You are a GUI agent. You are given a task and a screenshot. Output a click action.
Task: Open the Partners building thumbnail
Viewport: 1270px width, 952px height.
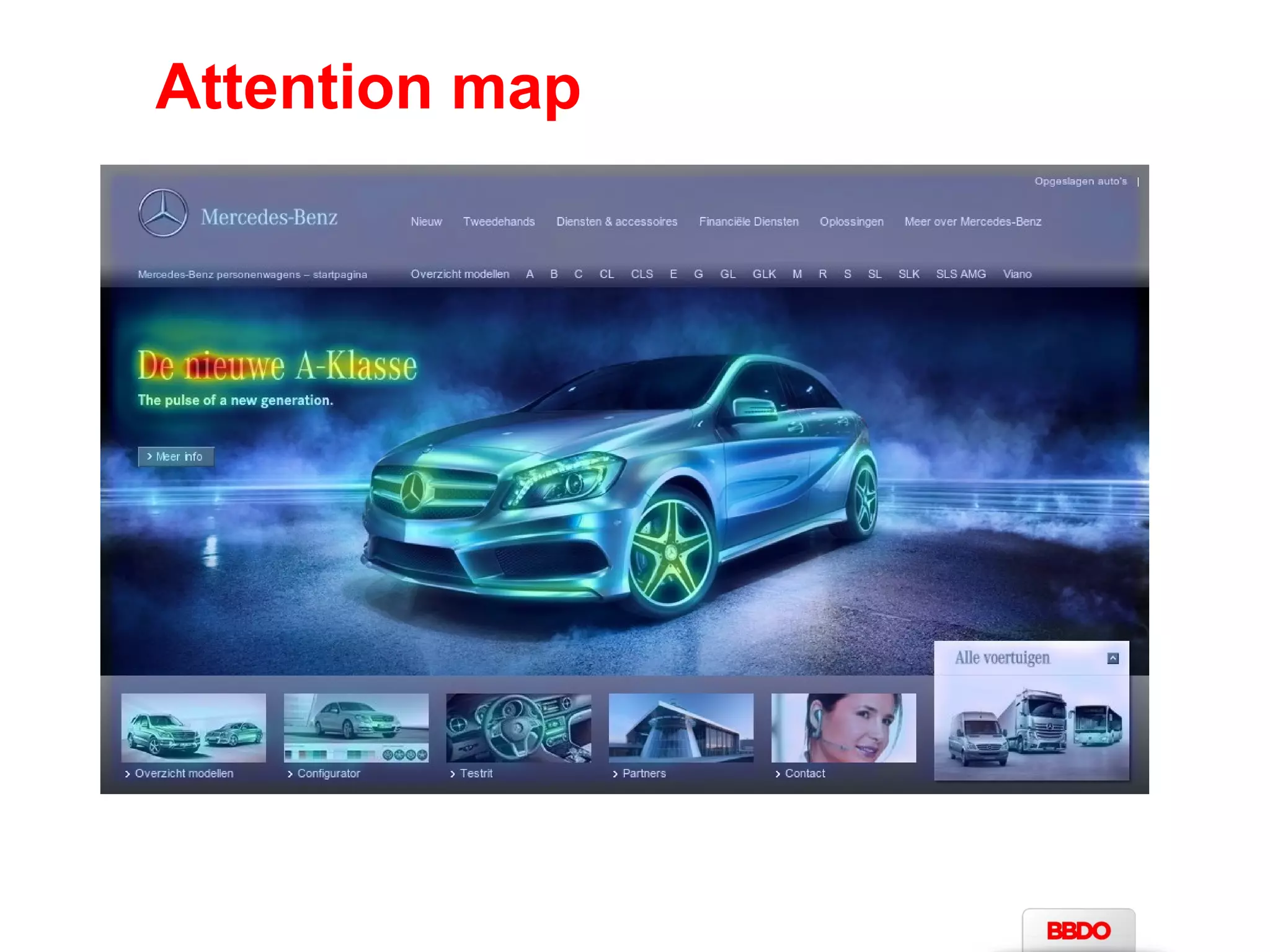[x=681, y=728]
